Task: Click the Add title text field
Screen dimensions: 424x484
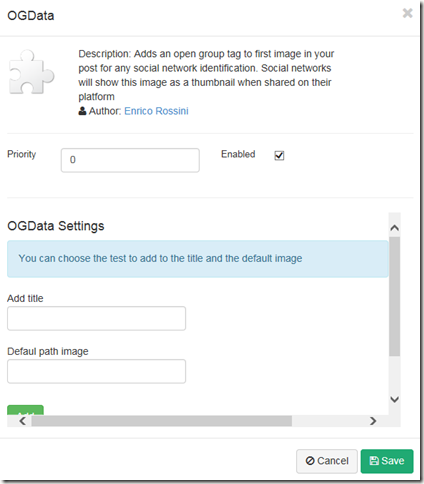Action: click(96, 319)
